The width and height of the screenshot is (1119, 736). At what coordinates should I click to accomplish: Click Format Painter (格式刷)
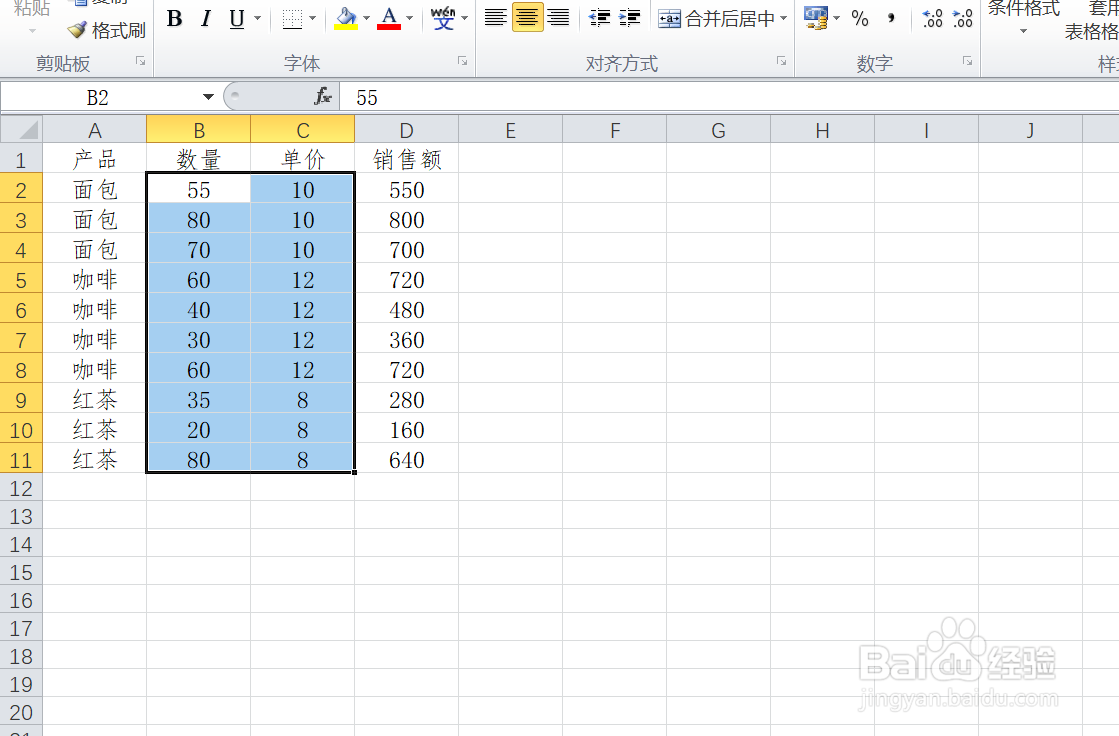point(106,31)
